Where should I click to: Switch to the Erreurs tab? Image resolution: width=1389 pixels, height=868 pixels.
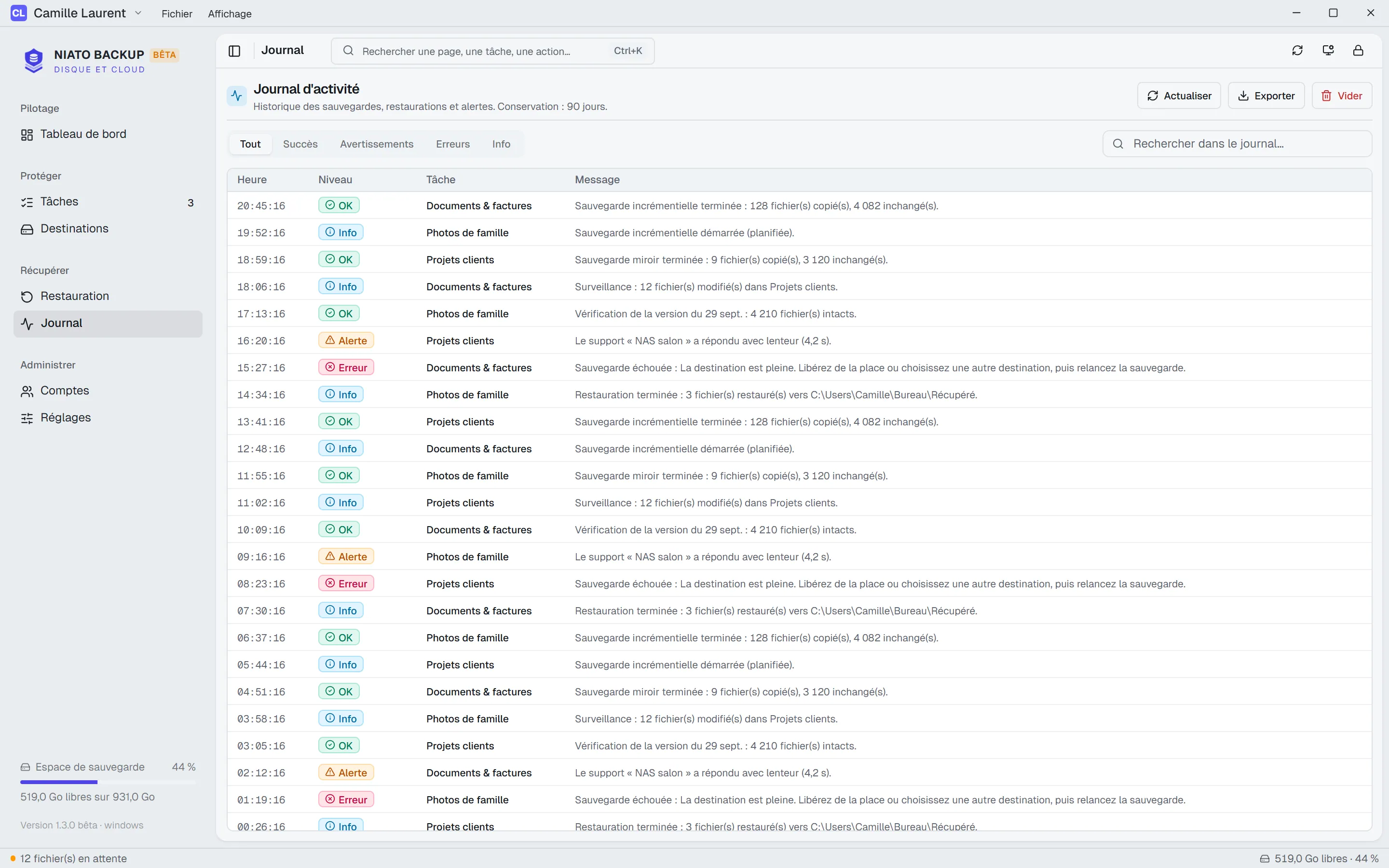click(453, 144)
